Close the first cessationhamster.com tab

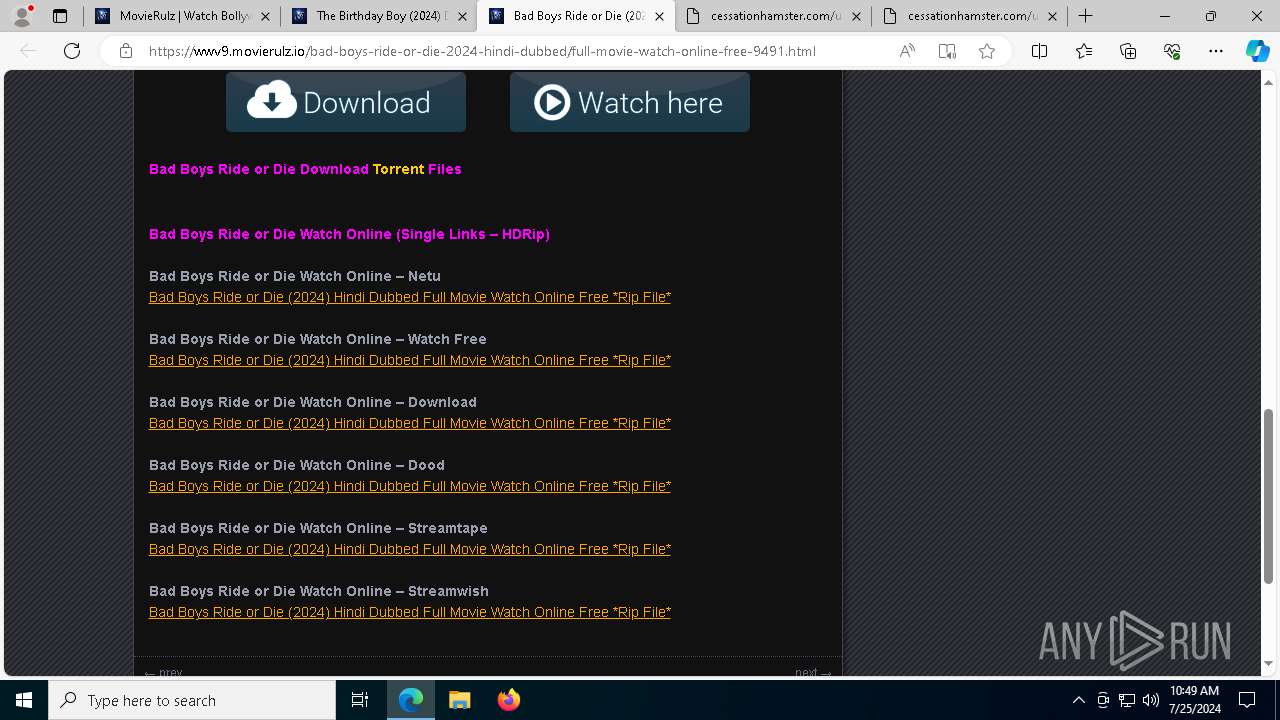(856, 16)
